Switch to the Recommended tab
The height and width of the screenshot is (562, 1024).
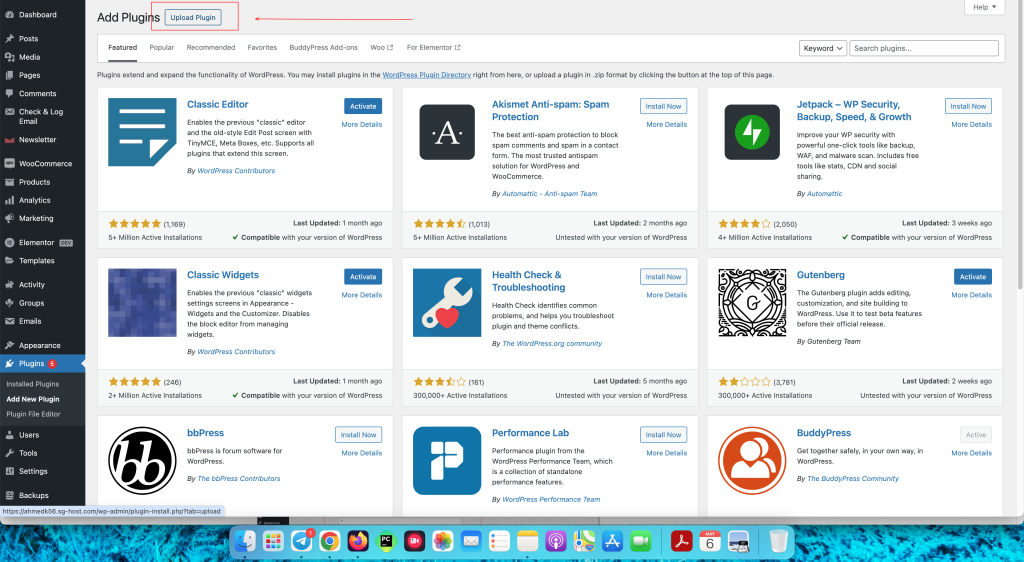click(x=210, y=48)
